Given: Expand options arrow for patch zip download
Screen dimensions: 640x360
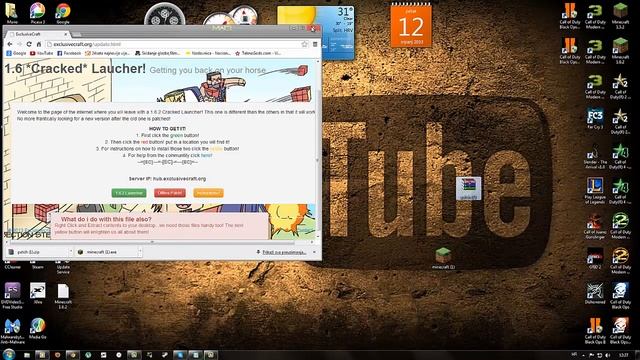Looking at the screenshot, I should (x=71, y=252).
